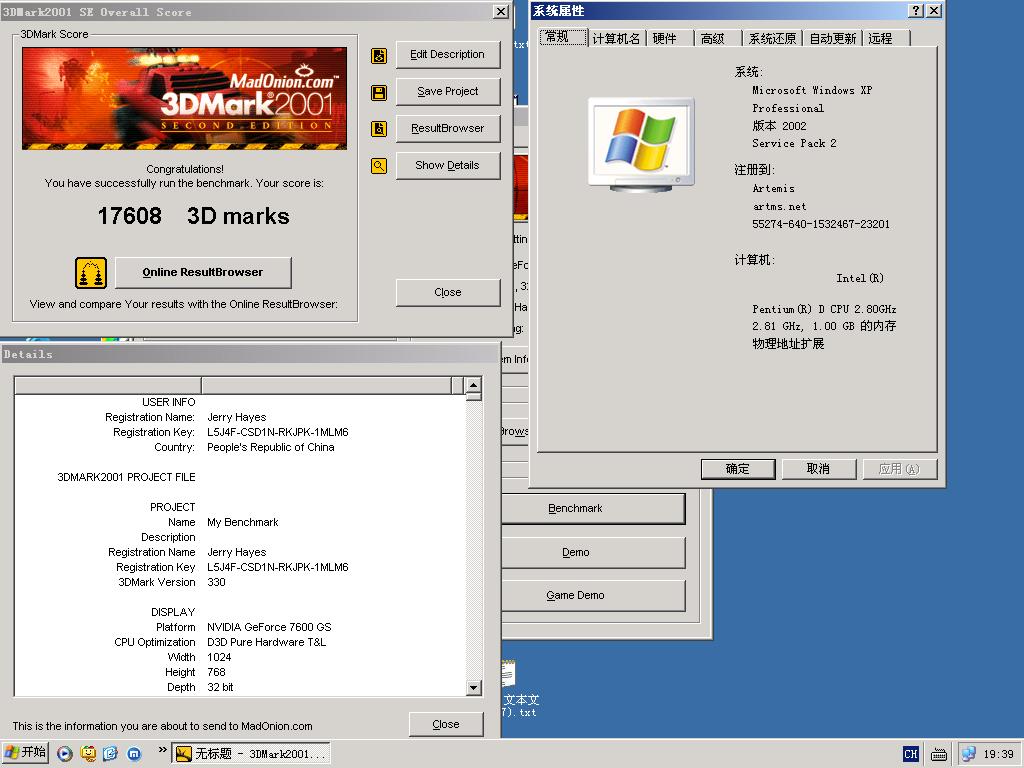1024x768 pixels.
Task: Click the network icon in system tray
Action: pyautogui.click(x=969, y=754)
